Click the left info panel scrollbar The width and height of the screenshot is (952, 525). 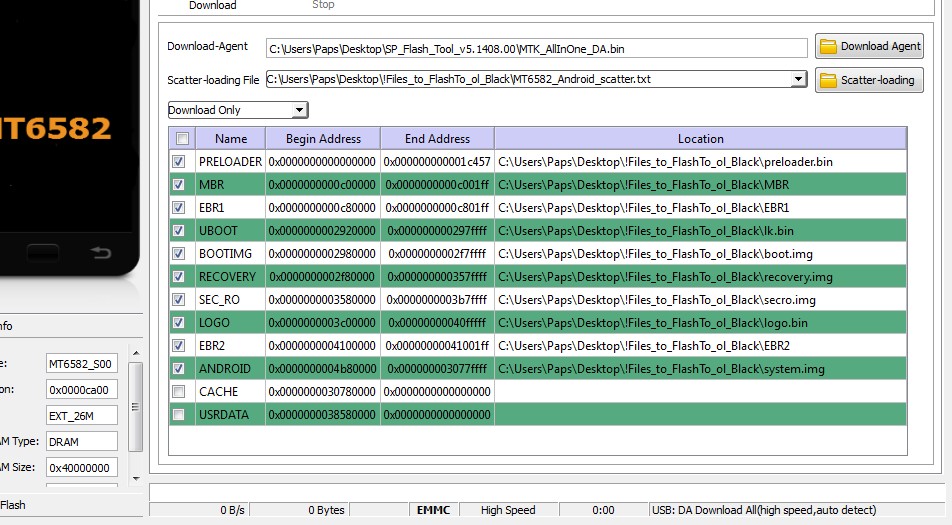tap(136, 420)
